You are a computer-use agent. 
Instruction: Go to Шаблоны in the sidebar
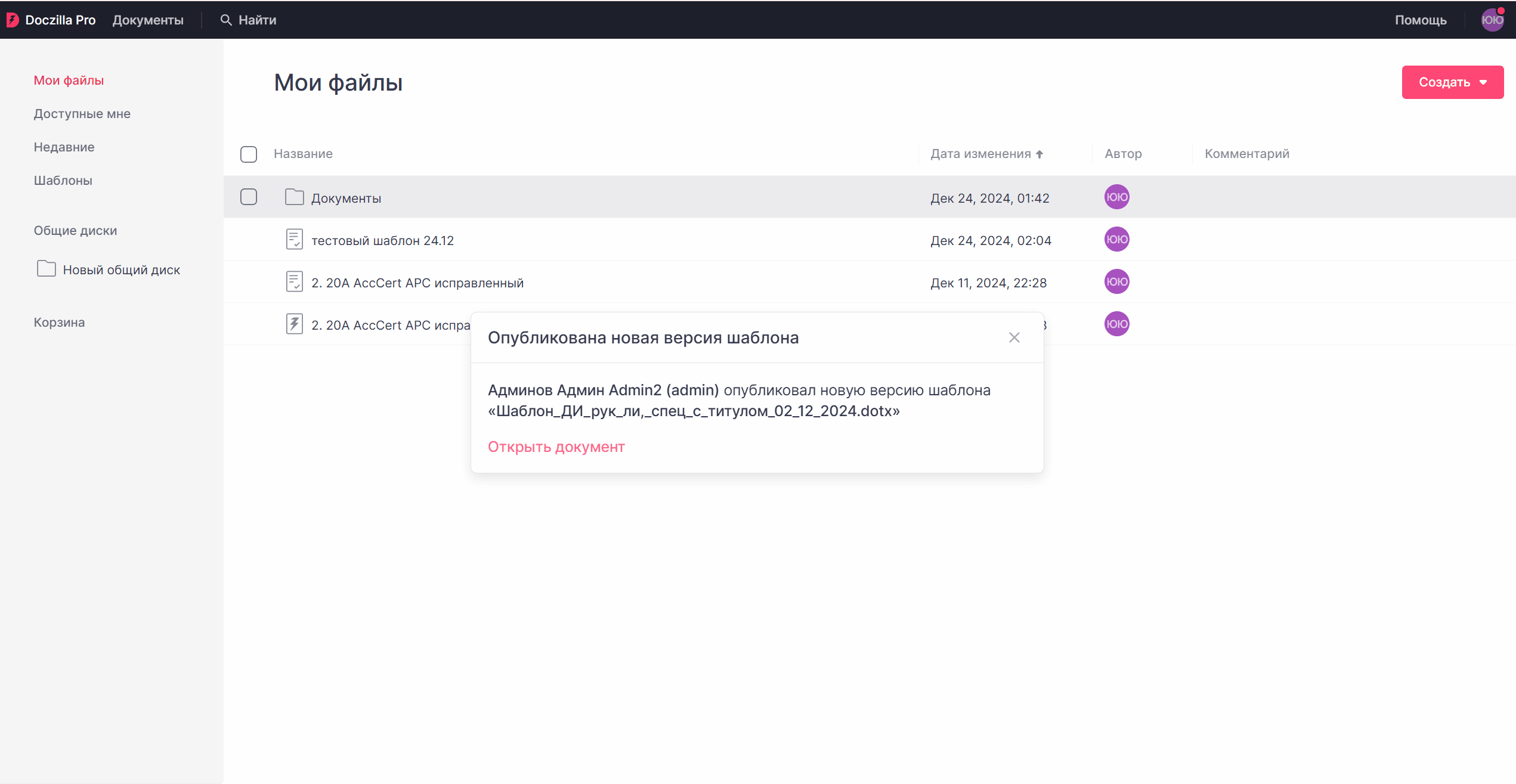[63, 181]
